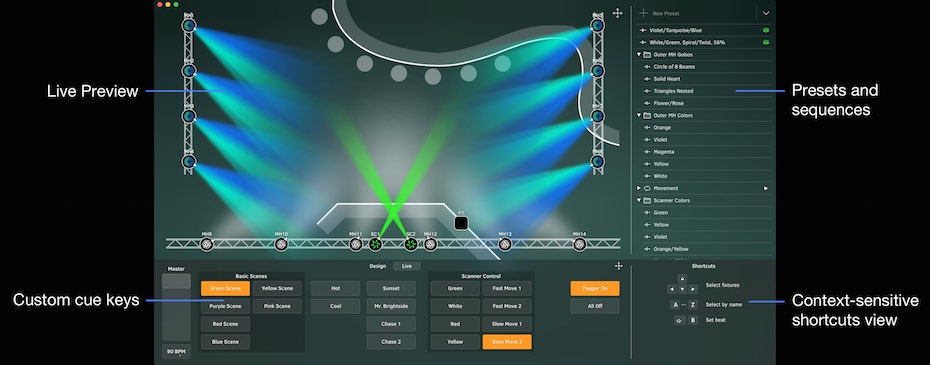
Task: Click the Scanner Colors folder icon
Action: click(648, 201)
